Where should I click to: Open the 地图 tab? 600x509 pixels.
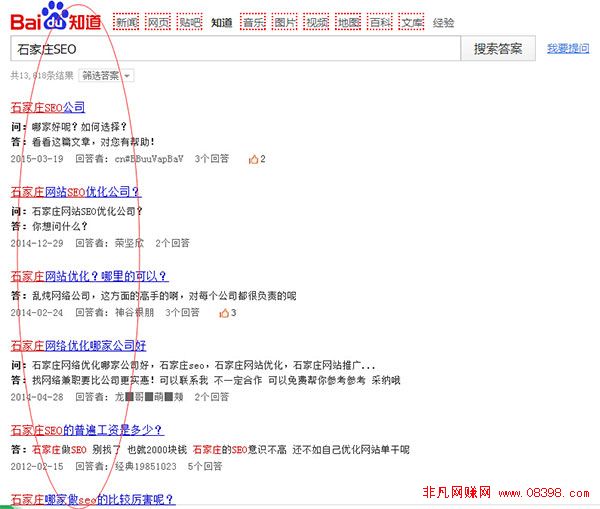(x=348, y=23)
